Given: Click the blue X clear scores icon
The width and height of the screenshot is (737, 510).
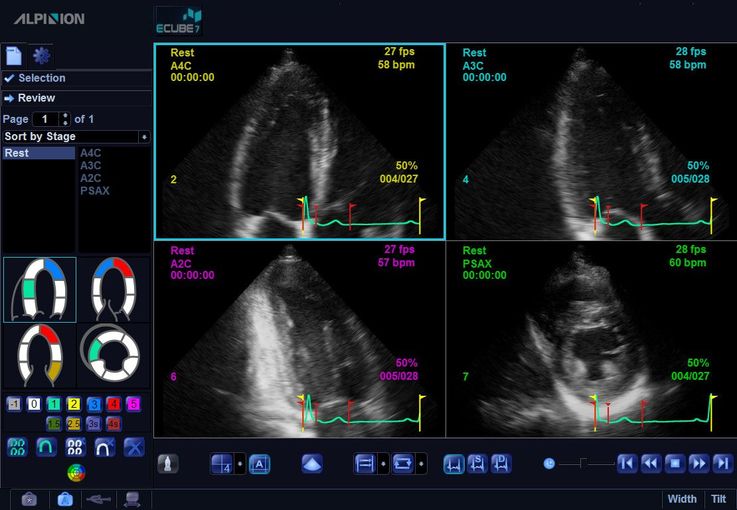Looking at the screenshot, I should (135, 447).
